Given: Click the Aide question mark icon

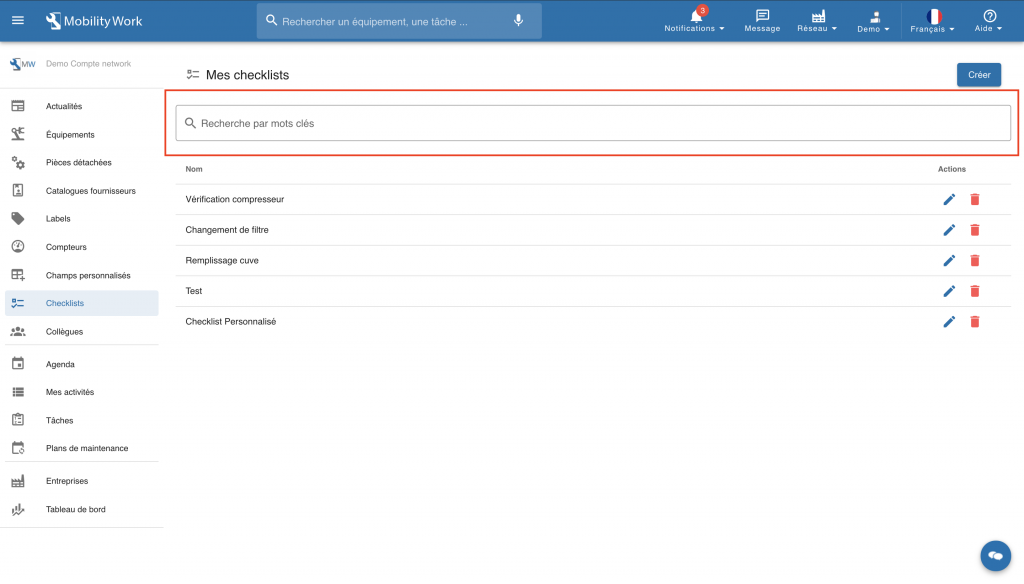Looking at the screenshot, I should [989, 16].
